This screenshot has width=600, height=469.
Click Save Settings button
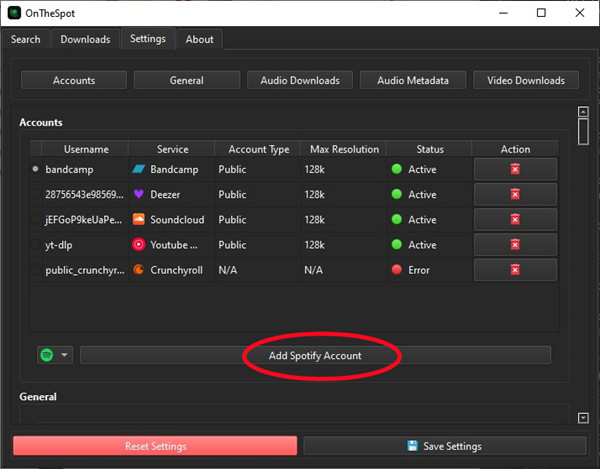tap(445, 446)
